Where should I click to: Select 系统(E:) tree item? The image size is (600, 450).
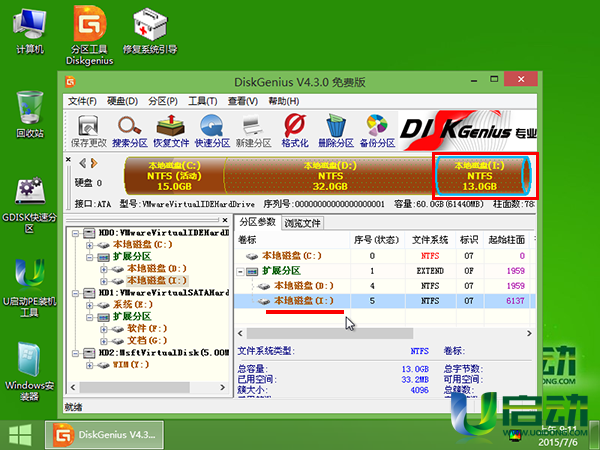pyautogui.click(x=133, y=305)
